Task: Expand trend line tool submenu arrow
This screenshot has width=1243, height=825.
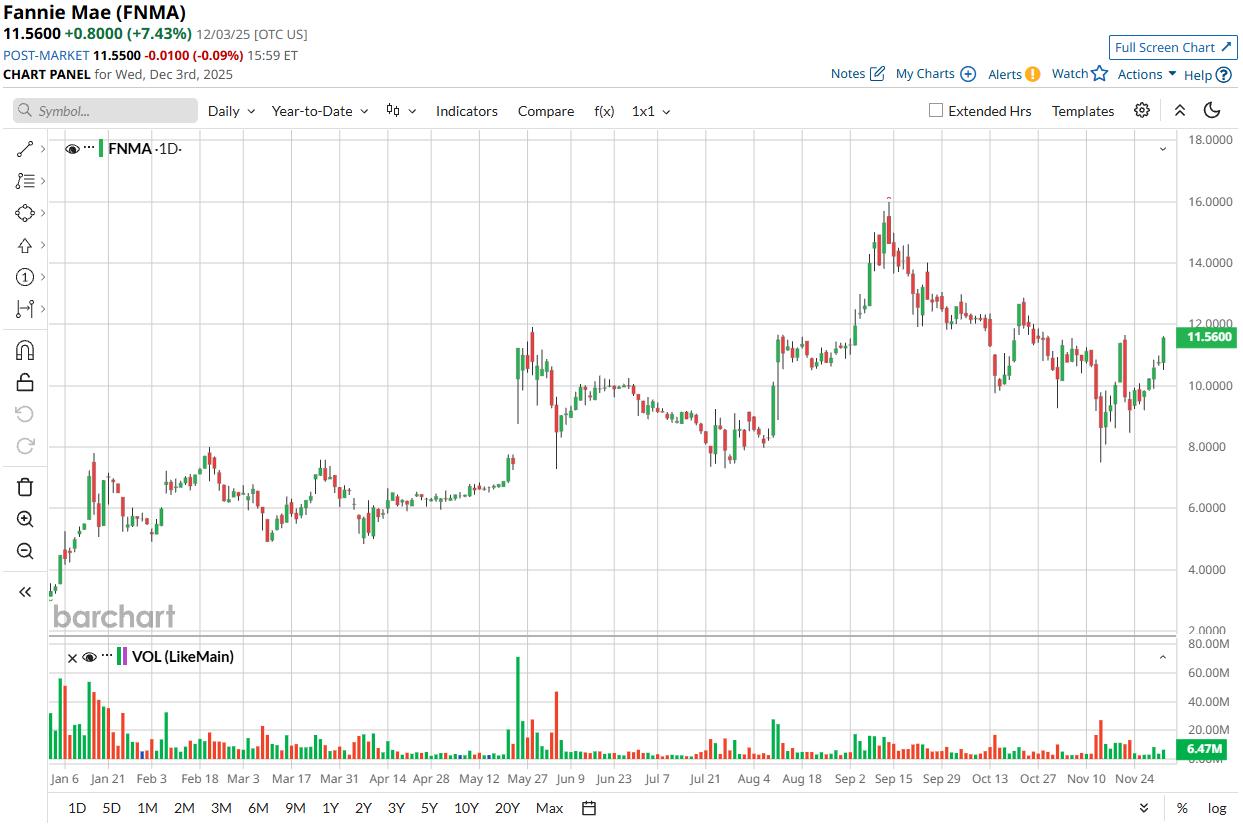Action: (x=42, y=150)
